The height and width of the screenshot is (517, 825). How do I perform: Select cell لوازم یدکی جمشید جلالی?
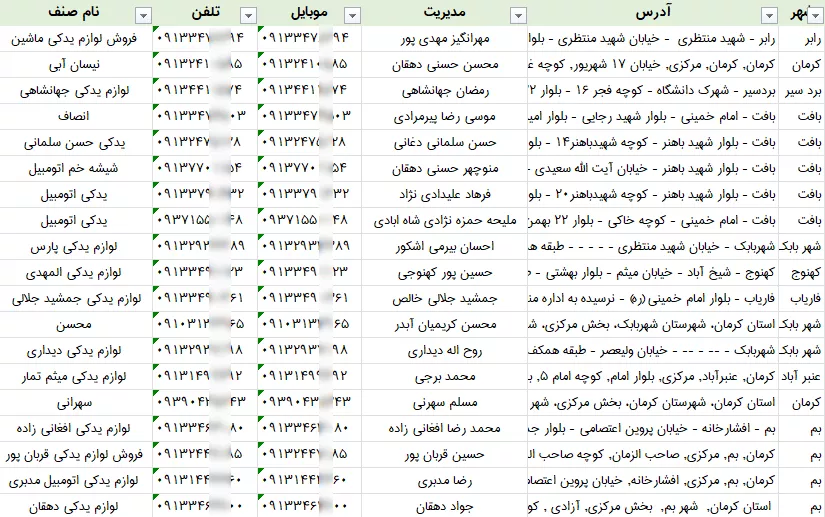pos(76,299)
